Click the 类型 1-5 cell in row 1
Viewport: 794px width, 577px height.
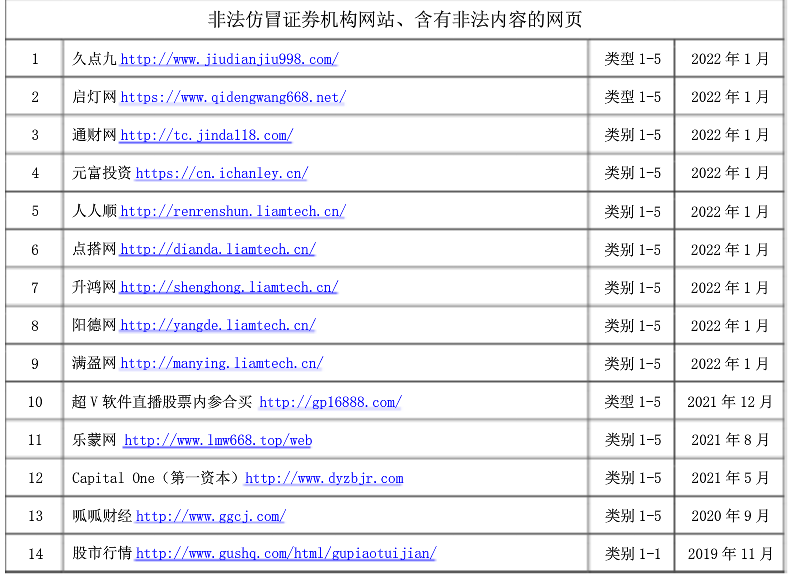tap(632, 59)
